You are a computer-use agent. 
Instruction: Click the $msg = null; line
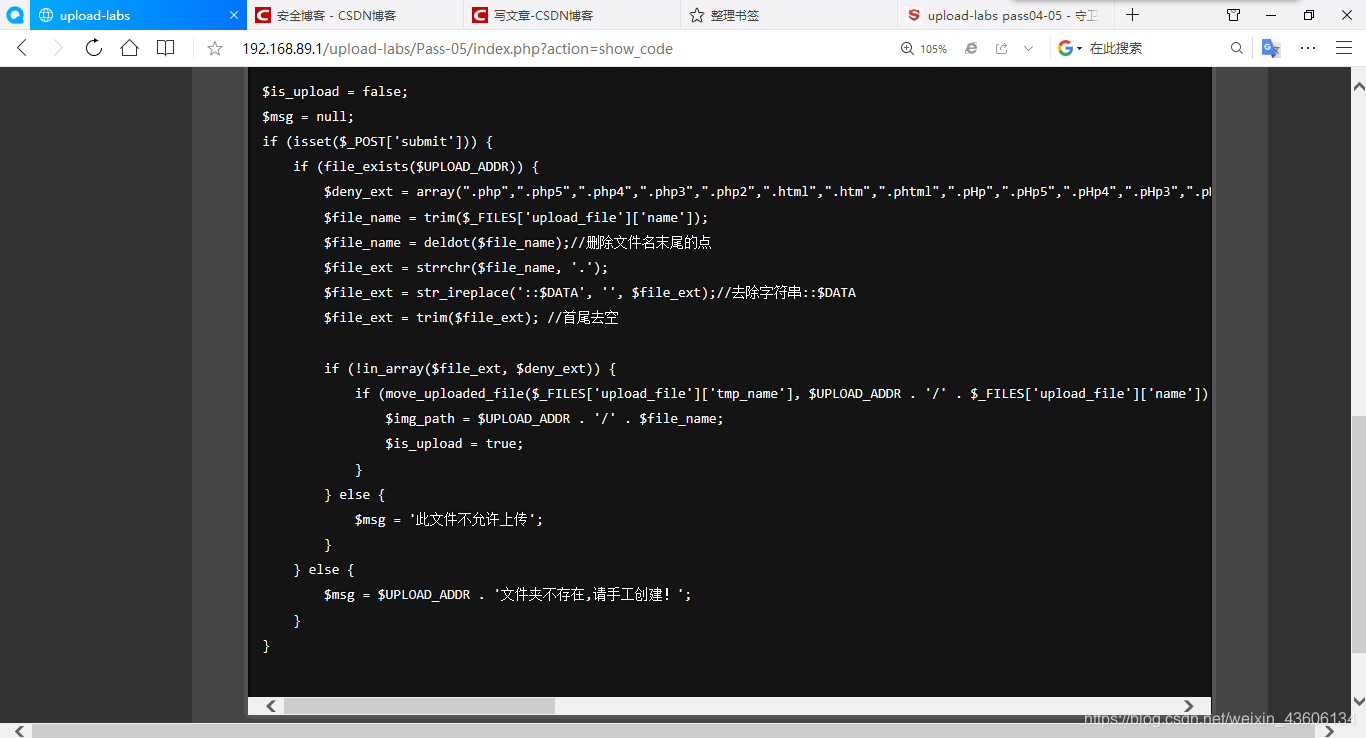tap(308, 116)
